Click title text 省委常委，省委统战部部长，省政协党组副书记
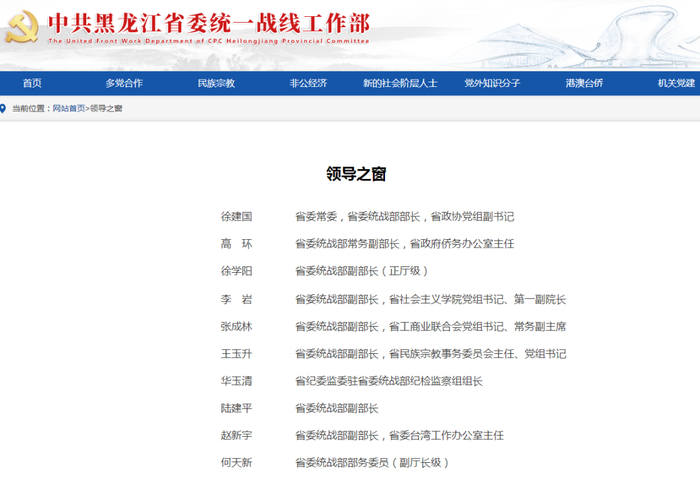The height and width of the screenshot is (479, 700). pyautogui.click(x=405, y=217)
